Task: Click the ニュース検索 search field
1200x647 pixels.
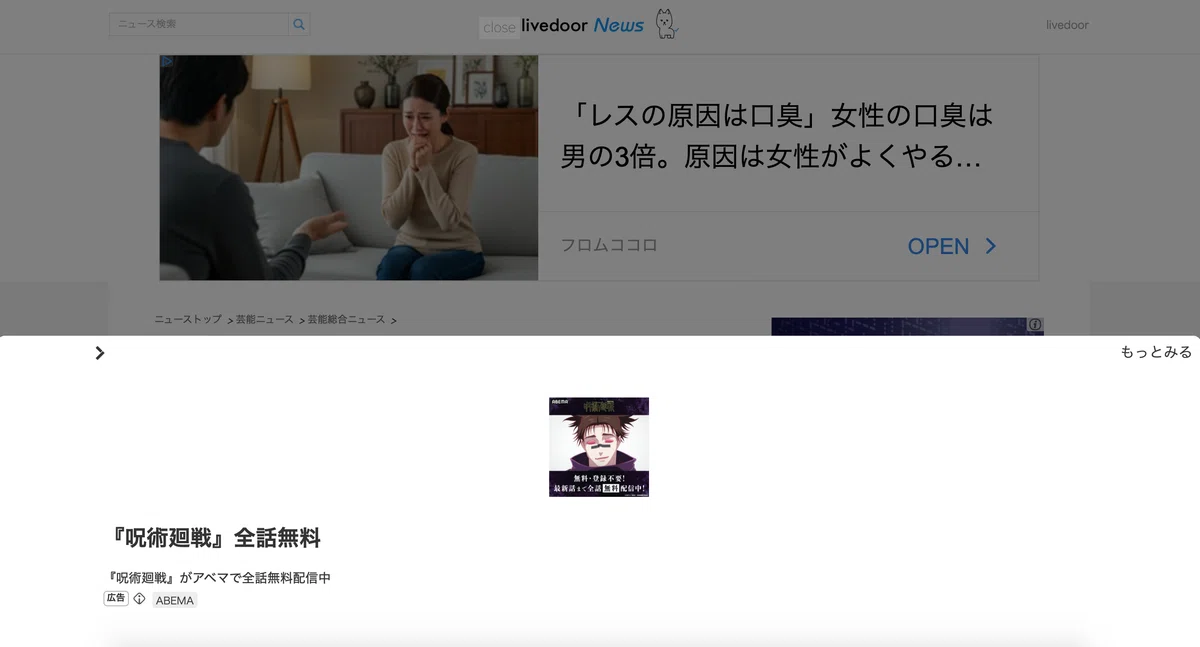Action: 199,24
